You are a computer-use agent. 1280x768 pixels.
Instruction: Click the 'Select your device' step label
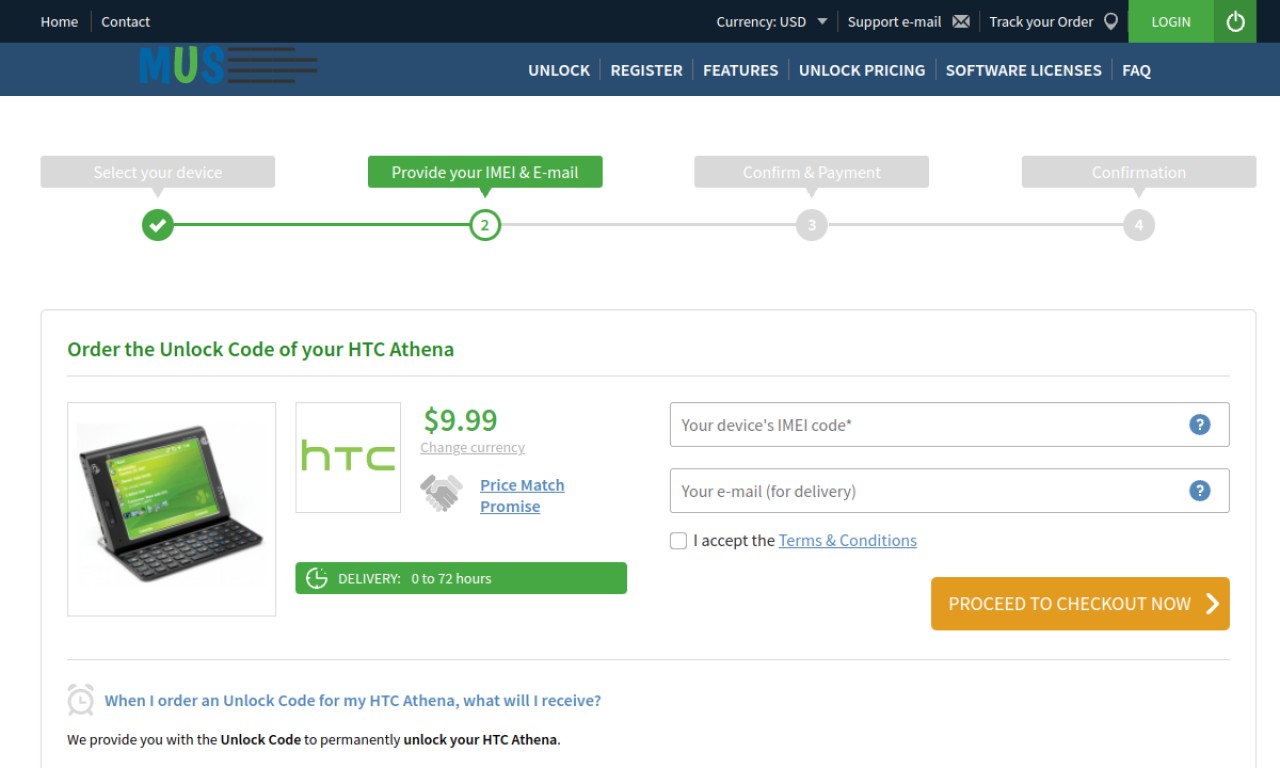pyautogui.click(x=158, y=172)
